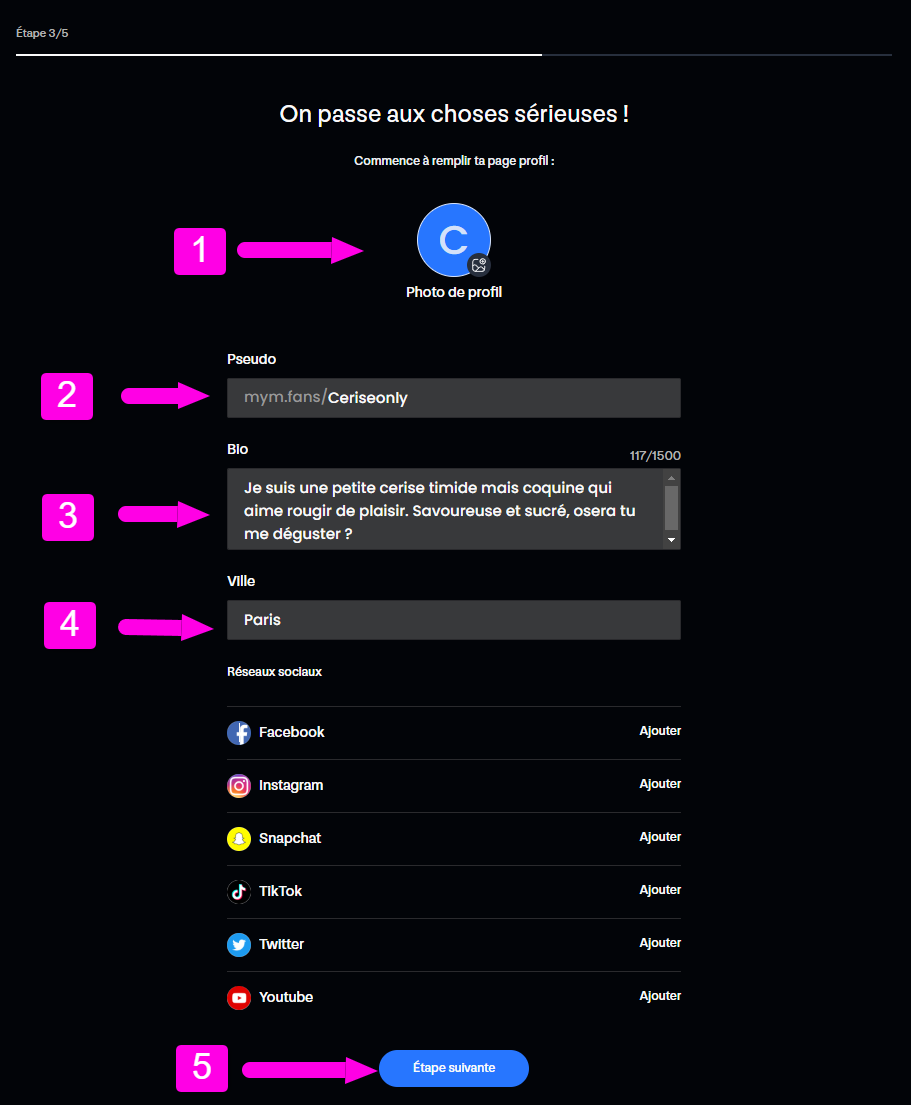Image resolution: width=911 pixels, height=1105 pixels.
Task: Click the Bio scrollbar down arrow
Action: tap(671, 540)
